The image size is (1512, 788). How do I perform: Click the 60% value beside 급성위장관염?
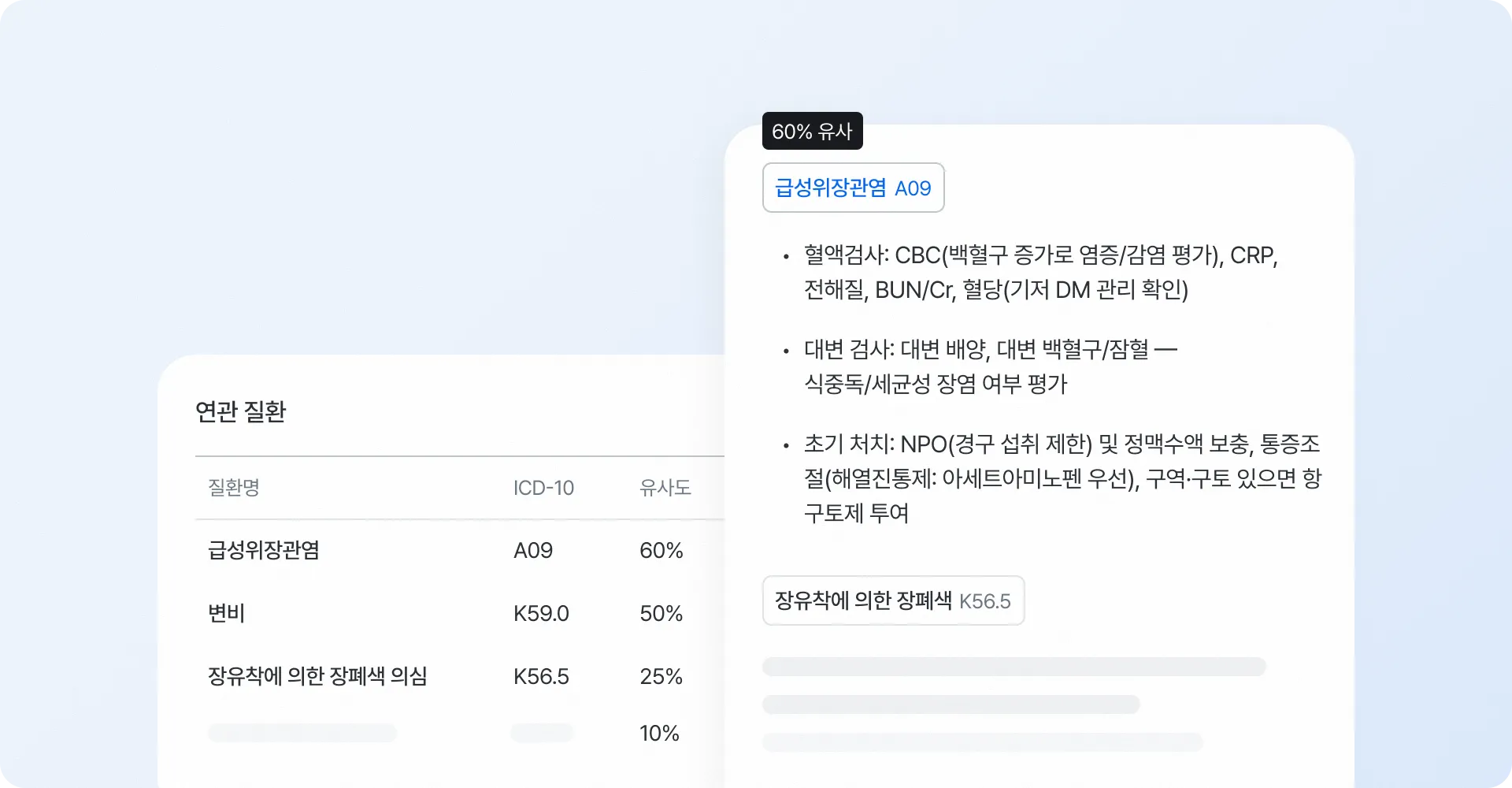(x=661, y=551)
